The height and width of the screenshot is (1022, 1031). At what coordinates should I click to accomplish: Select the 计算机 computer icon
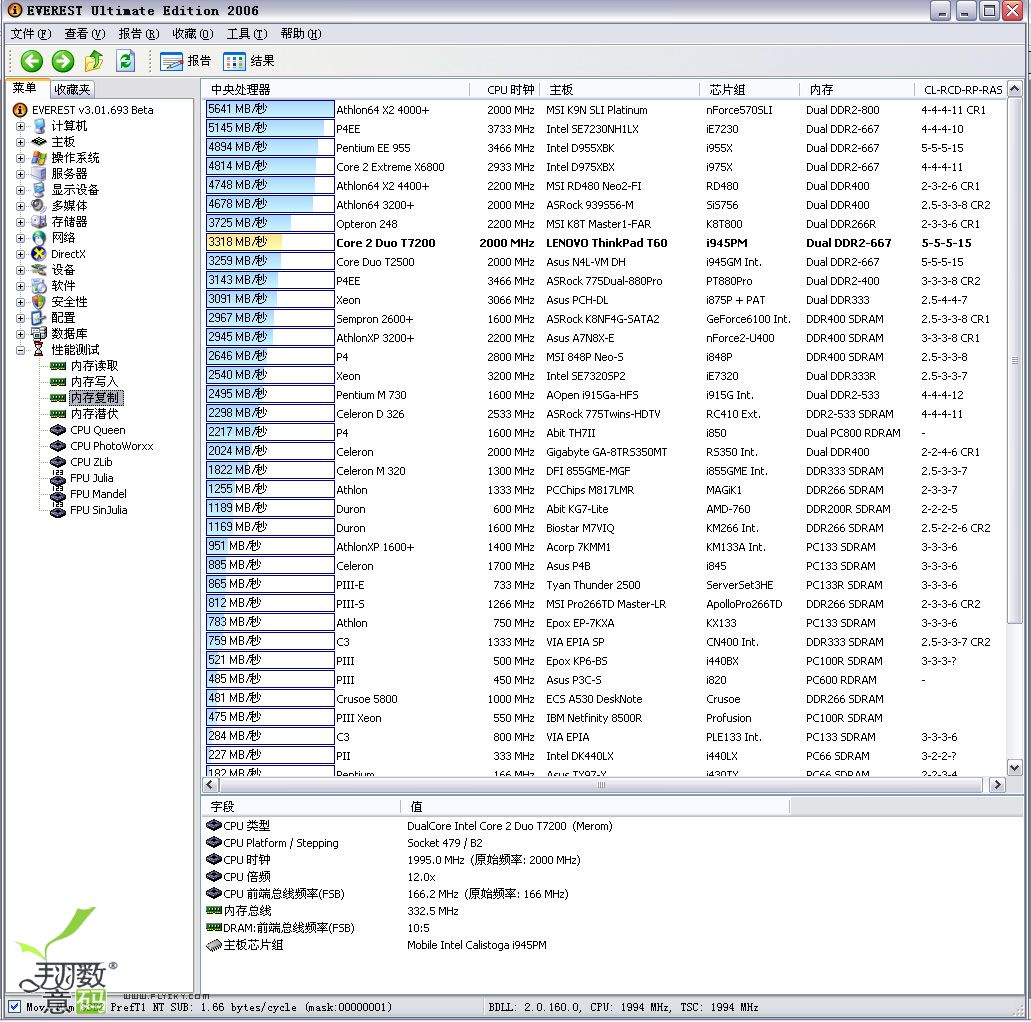(39, 126)
